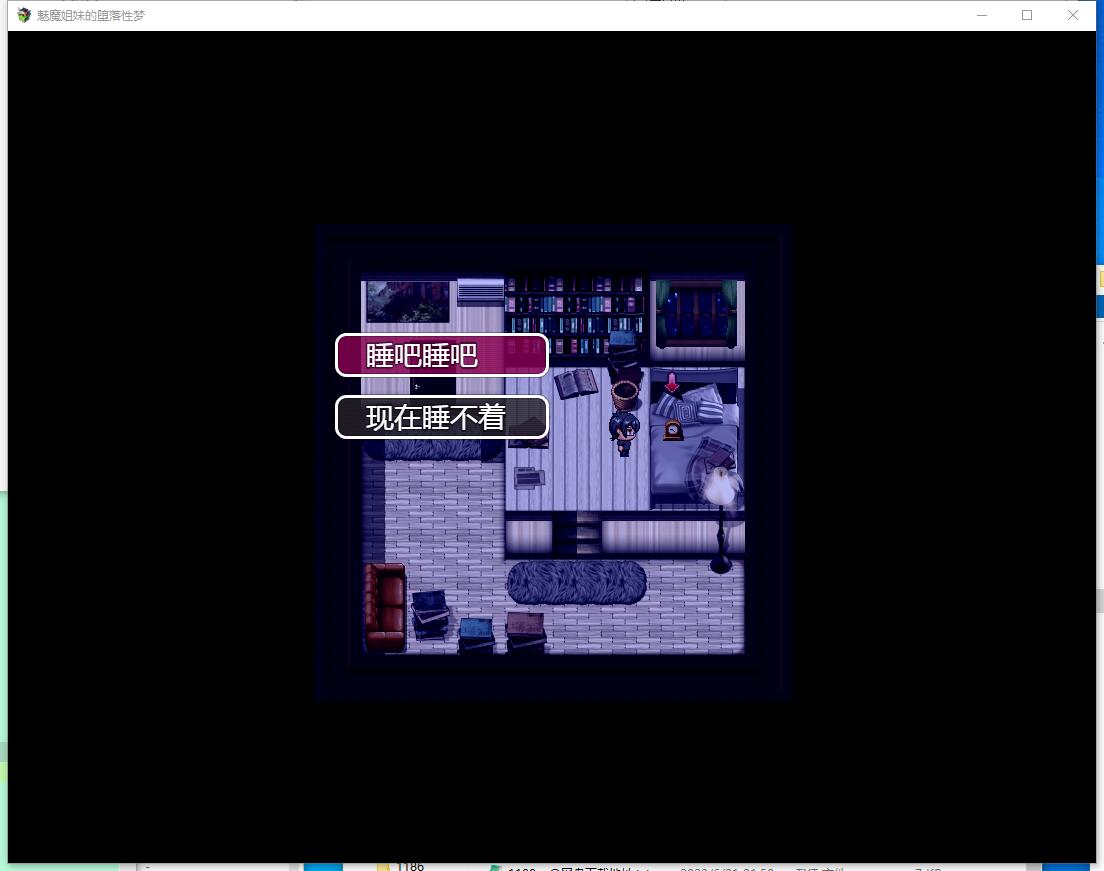The height and width of the screenshot is (871, 1104).
Task: Choose the 睡吧睡吧 sleep option
Action: 441,355
